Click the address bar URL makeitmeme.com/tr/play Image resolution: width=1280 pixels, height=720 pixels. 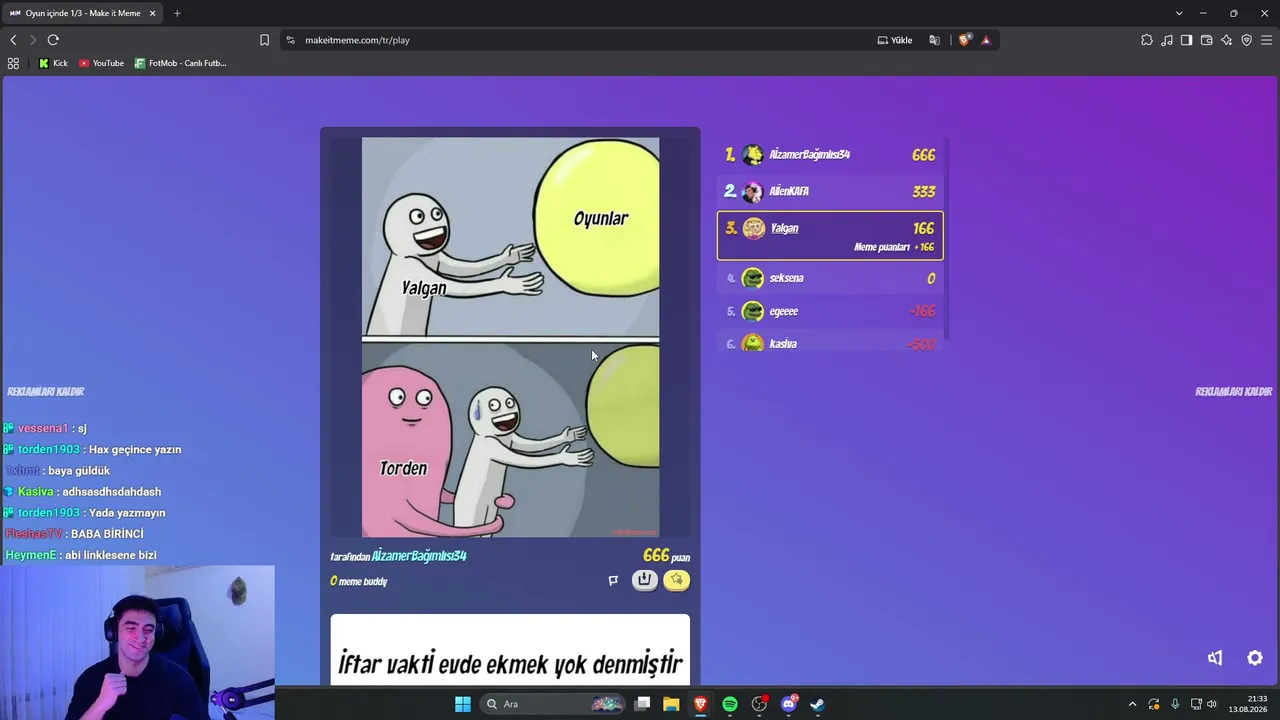357,40
